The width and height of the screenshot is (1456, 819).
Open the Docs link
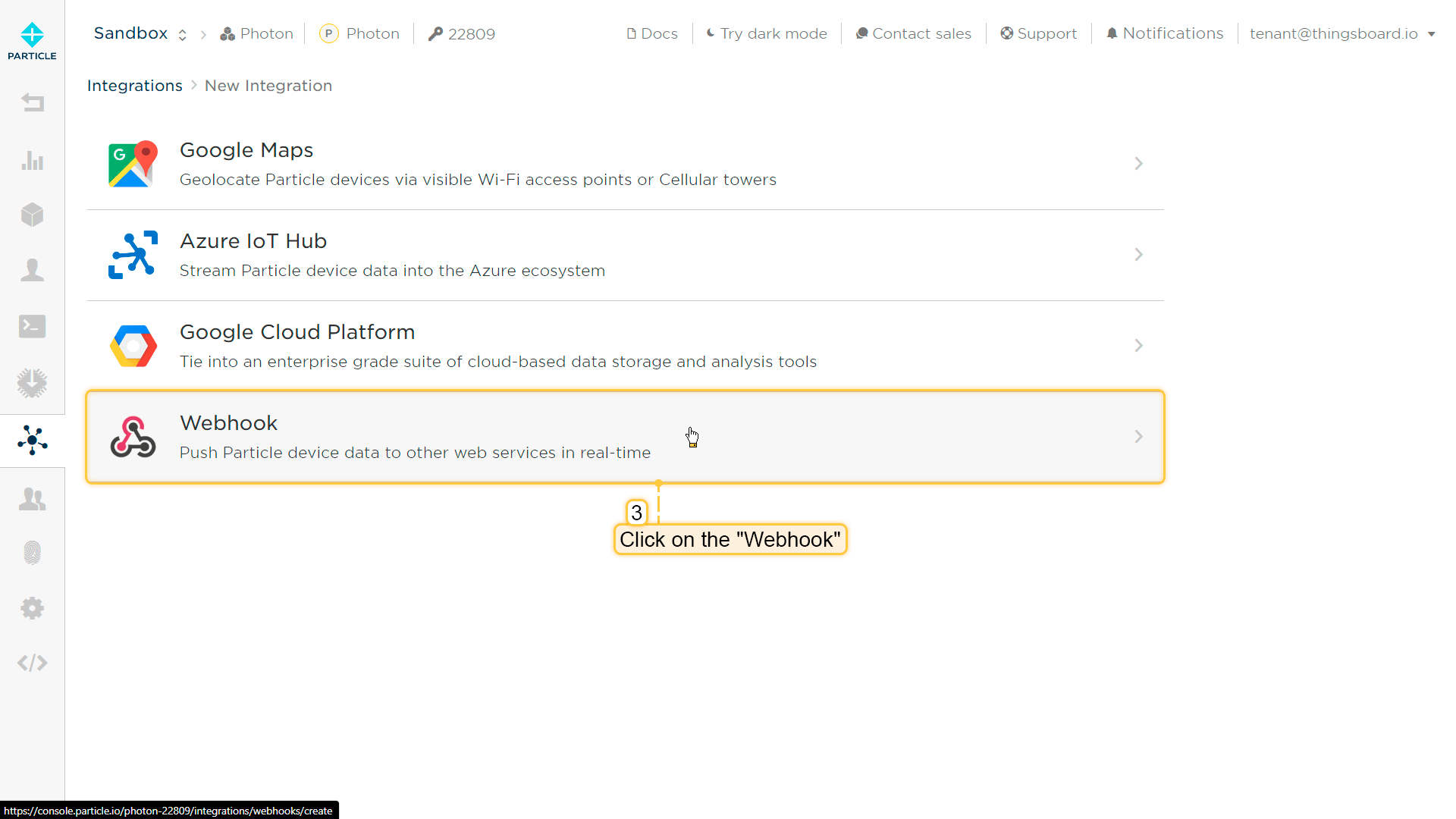click(x=652, y=33)
